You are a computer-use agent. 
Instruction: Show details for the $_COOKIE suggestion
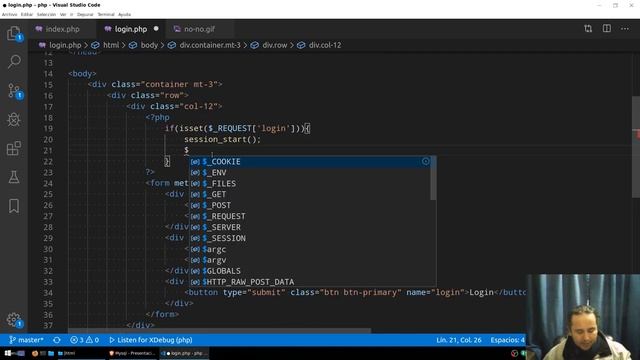tap(426, 161)
